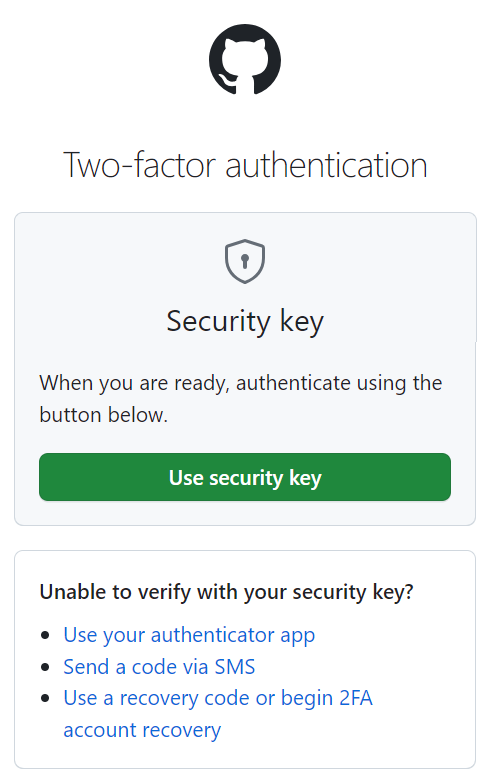
Task: Choose Send a code via SMS
Action: point(159,667)
